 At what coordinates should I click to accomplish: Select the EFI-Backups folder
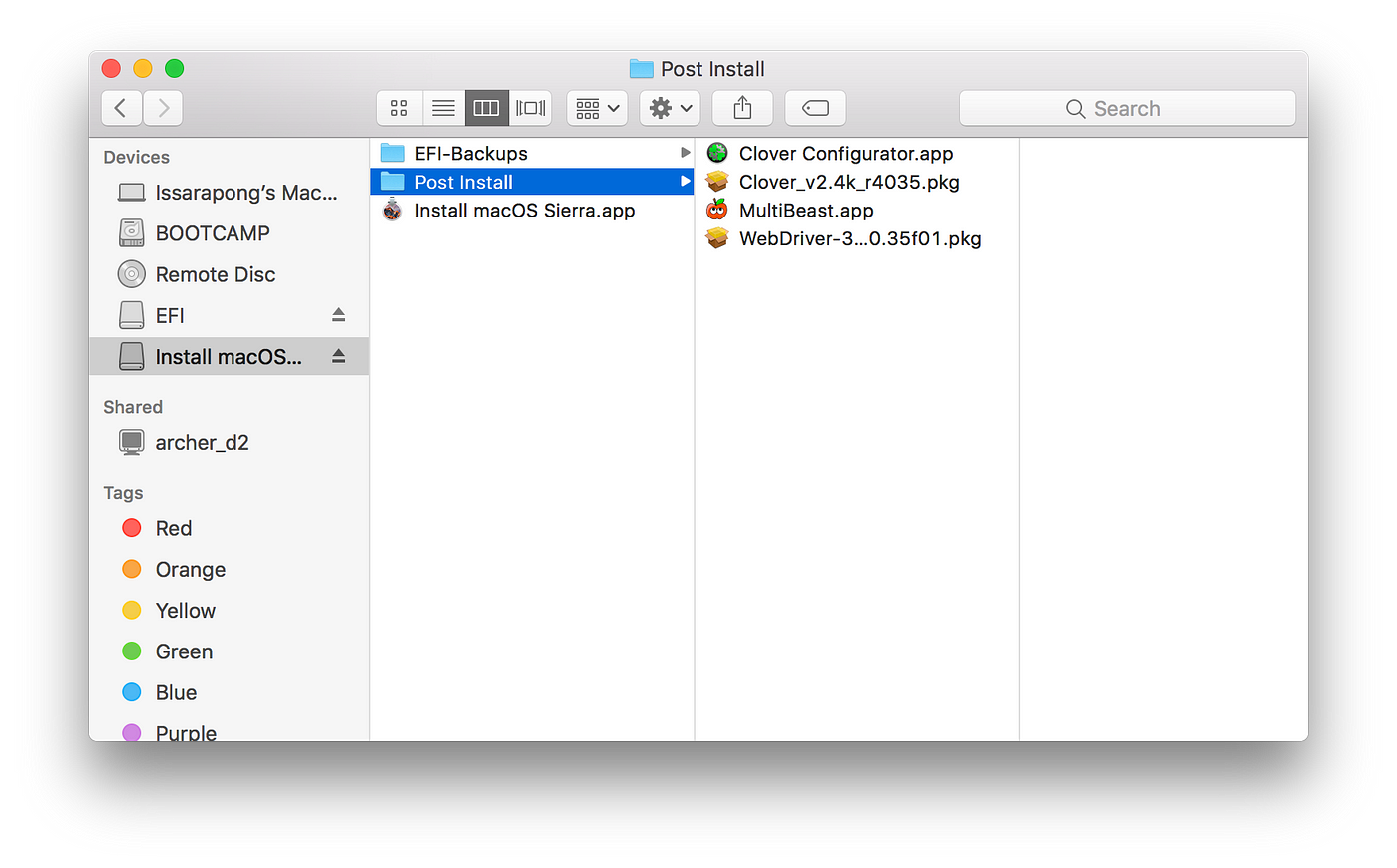pos(532,153)
